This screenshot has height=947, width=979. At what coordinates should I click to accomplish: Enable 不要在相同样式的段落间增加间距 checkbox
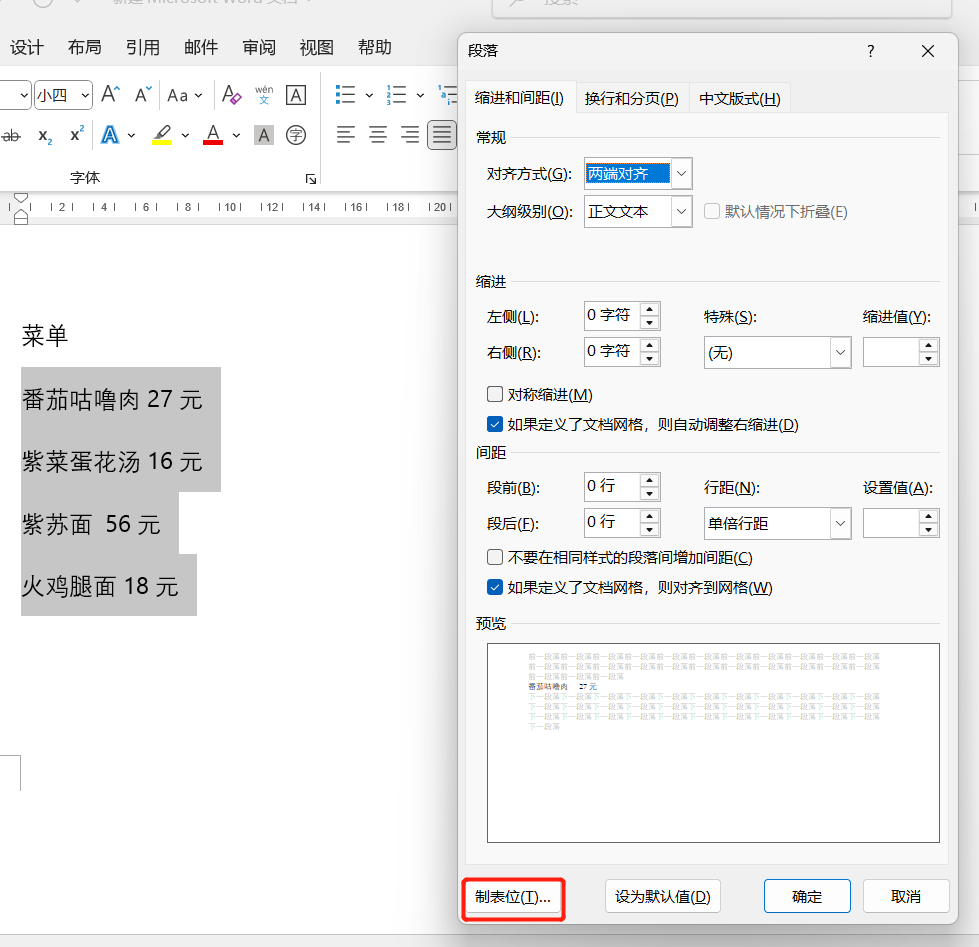point(494,557)
